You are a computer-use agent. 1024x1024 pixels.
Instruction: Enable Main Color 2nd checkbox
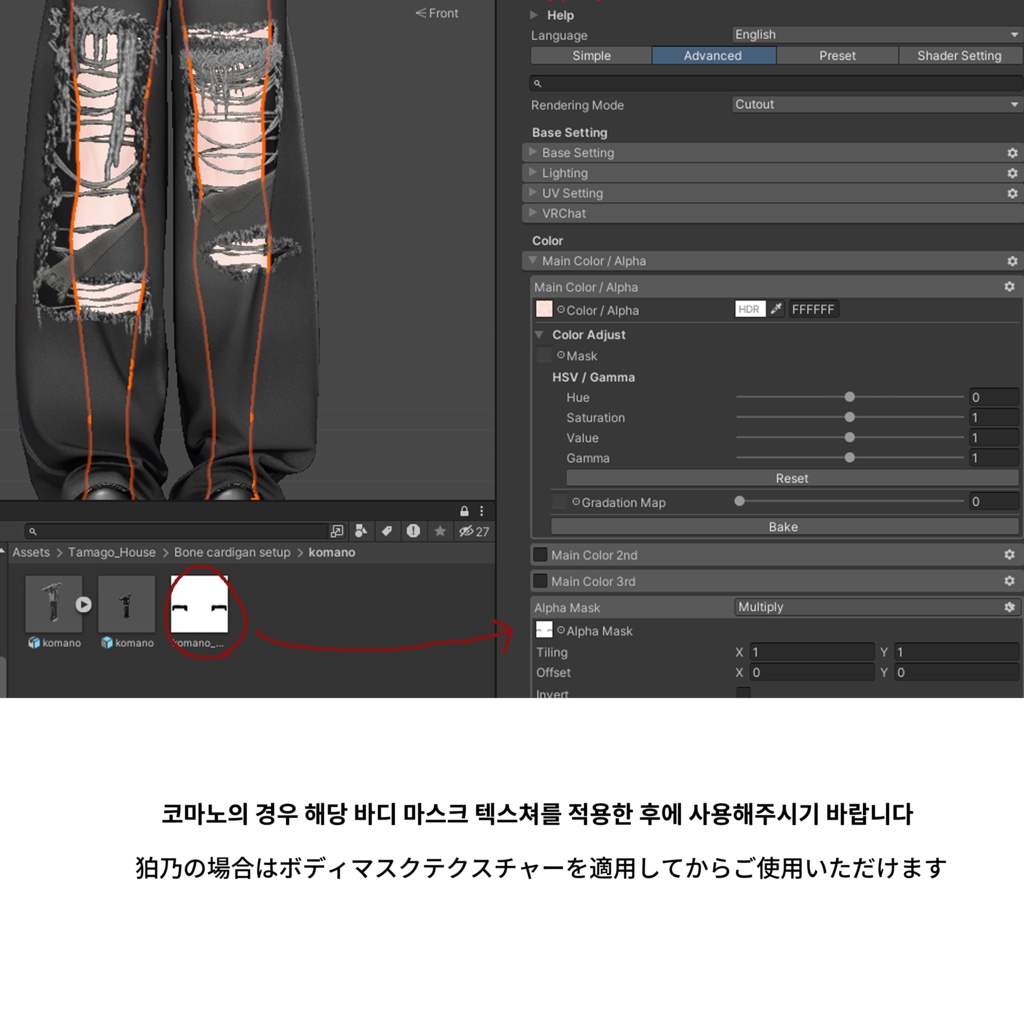coord(540,554)
